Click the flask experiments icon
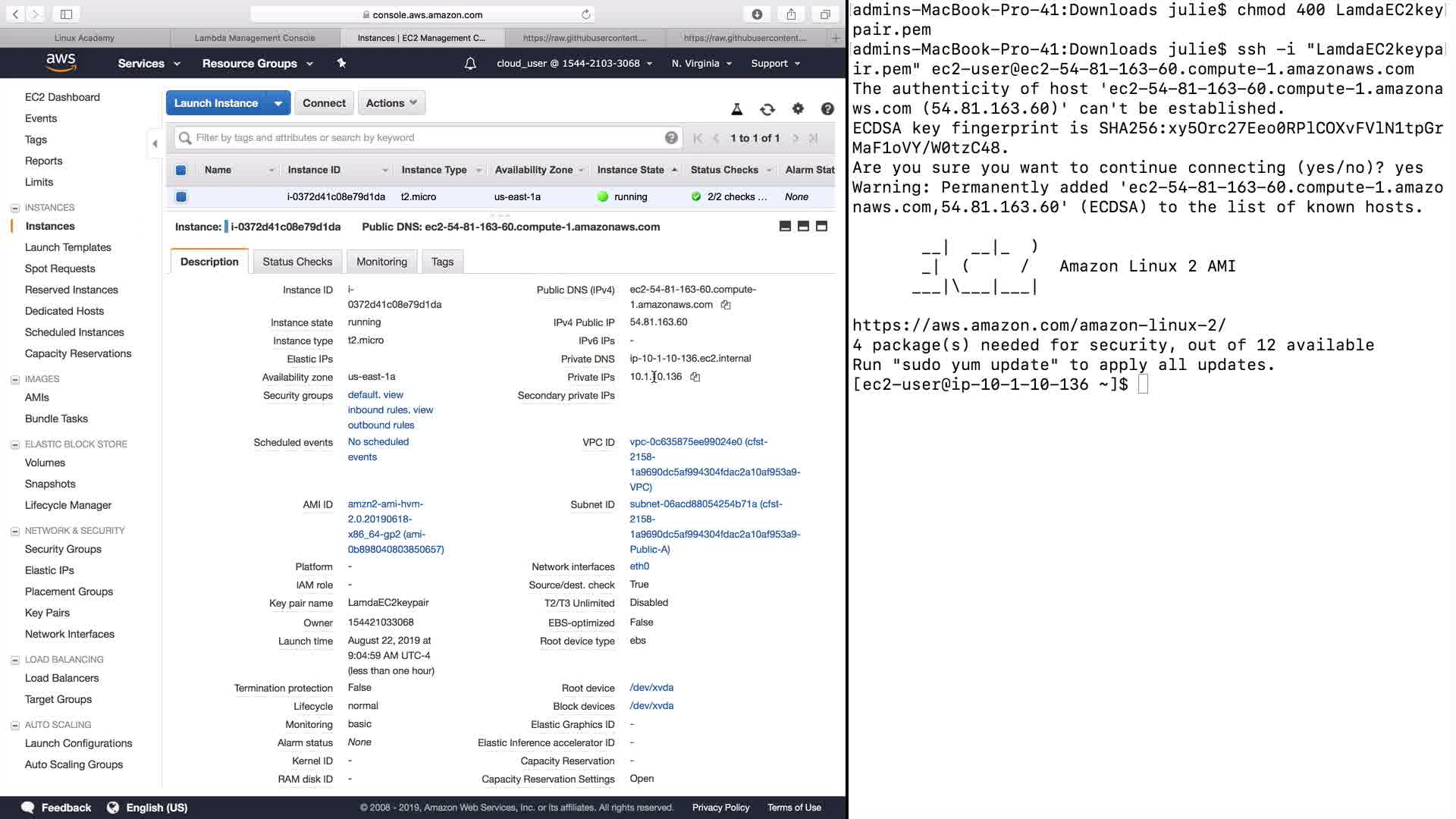Viewport: 1456px width, 819px height. [x=736, y=109]
